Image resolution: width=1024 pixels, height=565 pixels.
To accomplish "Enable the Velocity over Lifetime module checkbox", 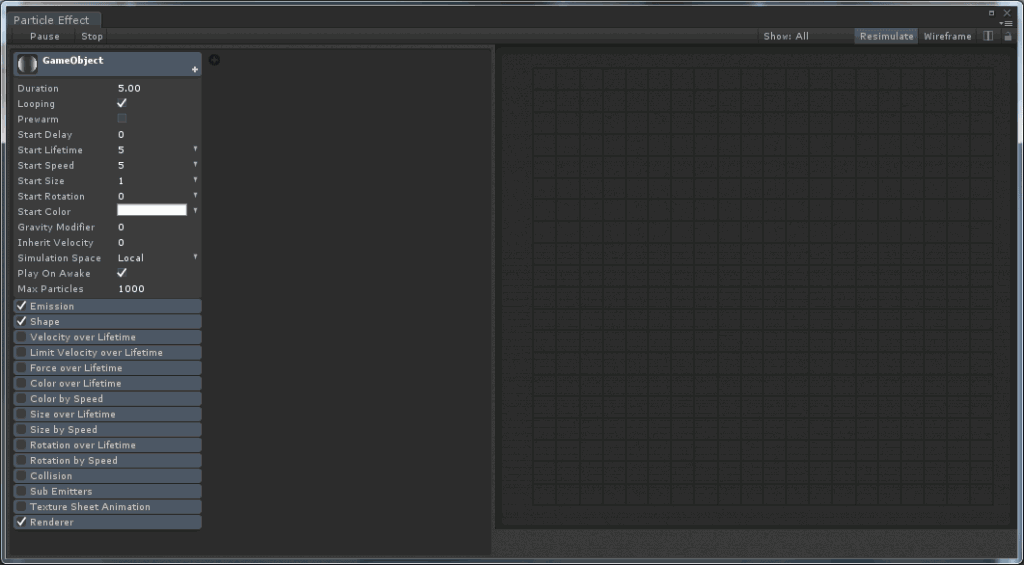I will pos(22,337).
